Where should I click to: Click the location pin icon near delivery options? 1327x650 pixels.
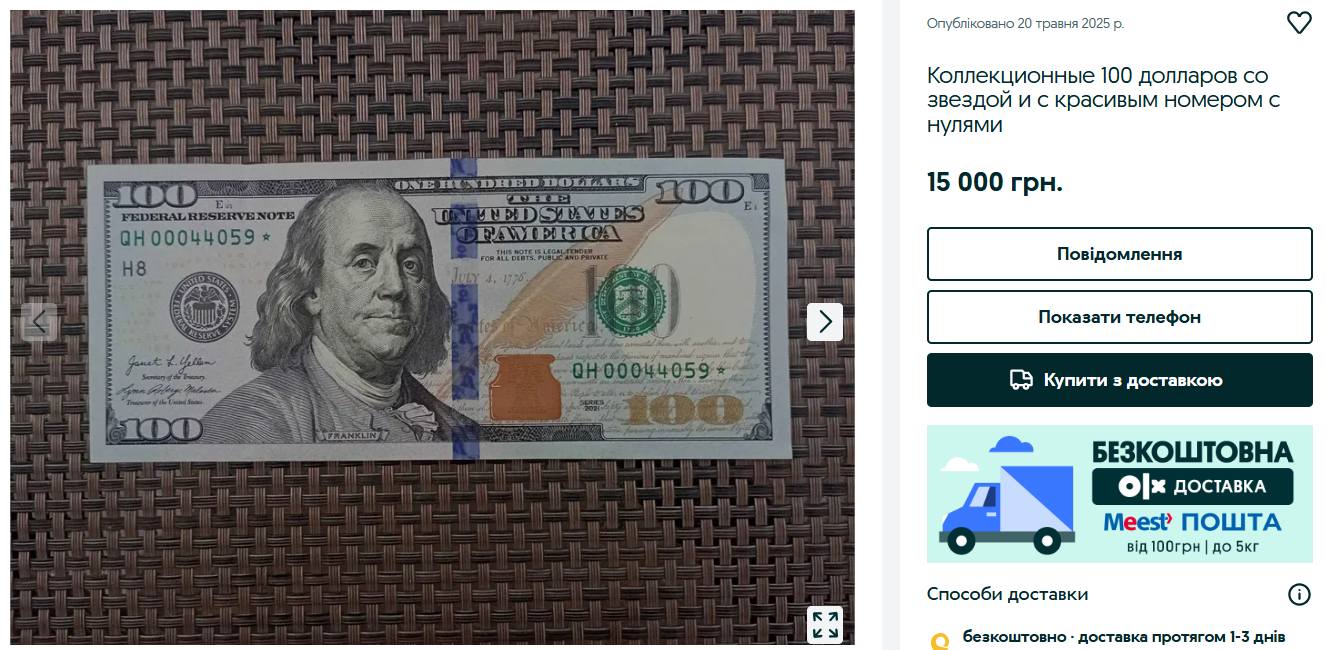click(940, 641)
